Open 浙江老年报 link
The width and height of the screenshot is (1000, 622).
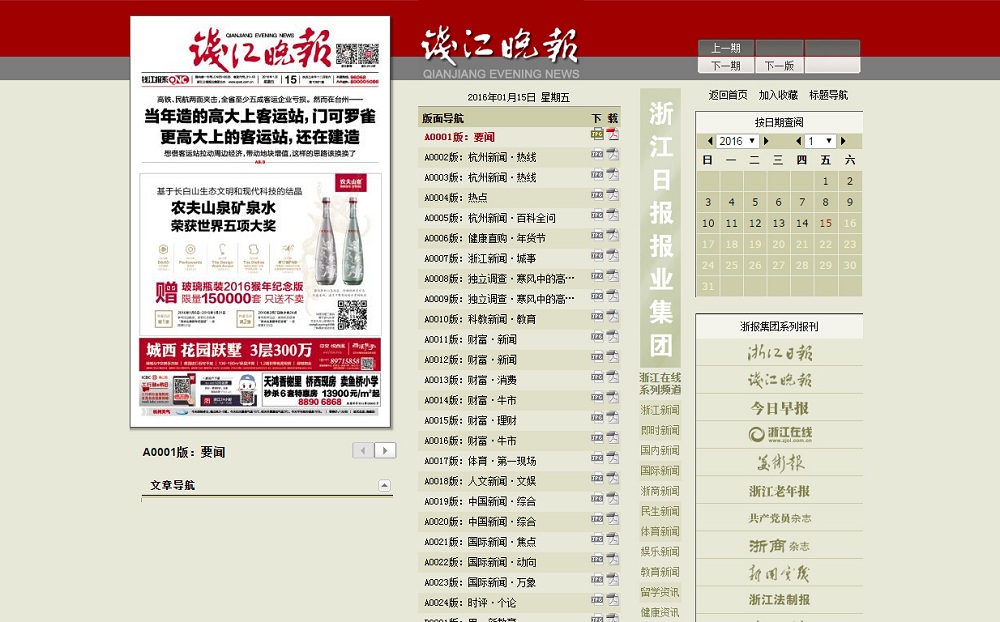(779, 491)
